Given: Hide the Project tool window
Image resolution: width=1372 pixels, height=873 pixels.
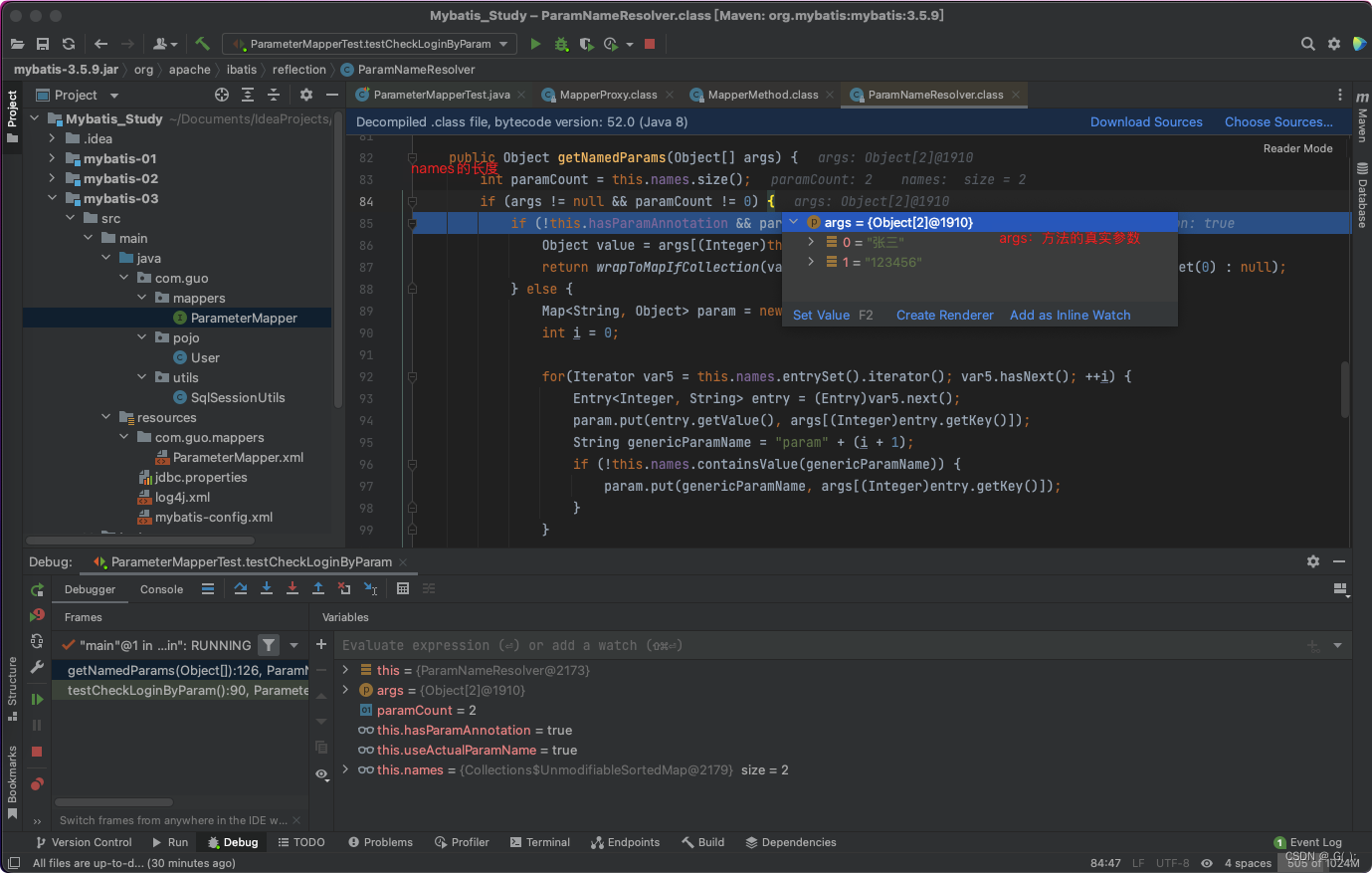Looking at the screenshot, I should pyautogui.click(x=332, y=95).
